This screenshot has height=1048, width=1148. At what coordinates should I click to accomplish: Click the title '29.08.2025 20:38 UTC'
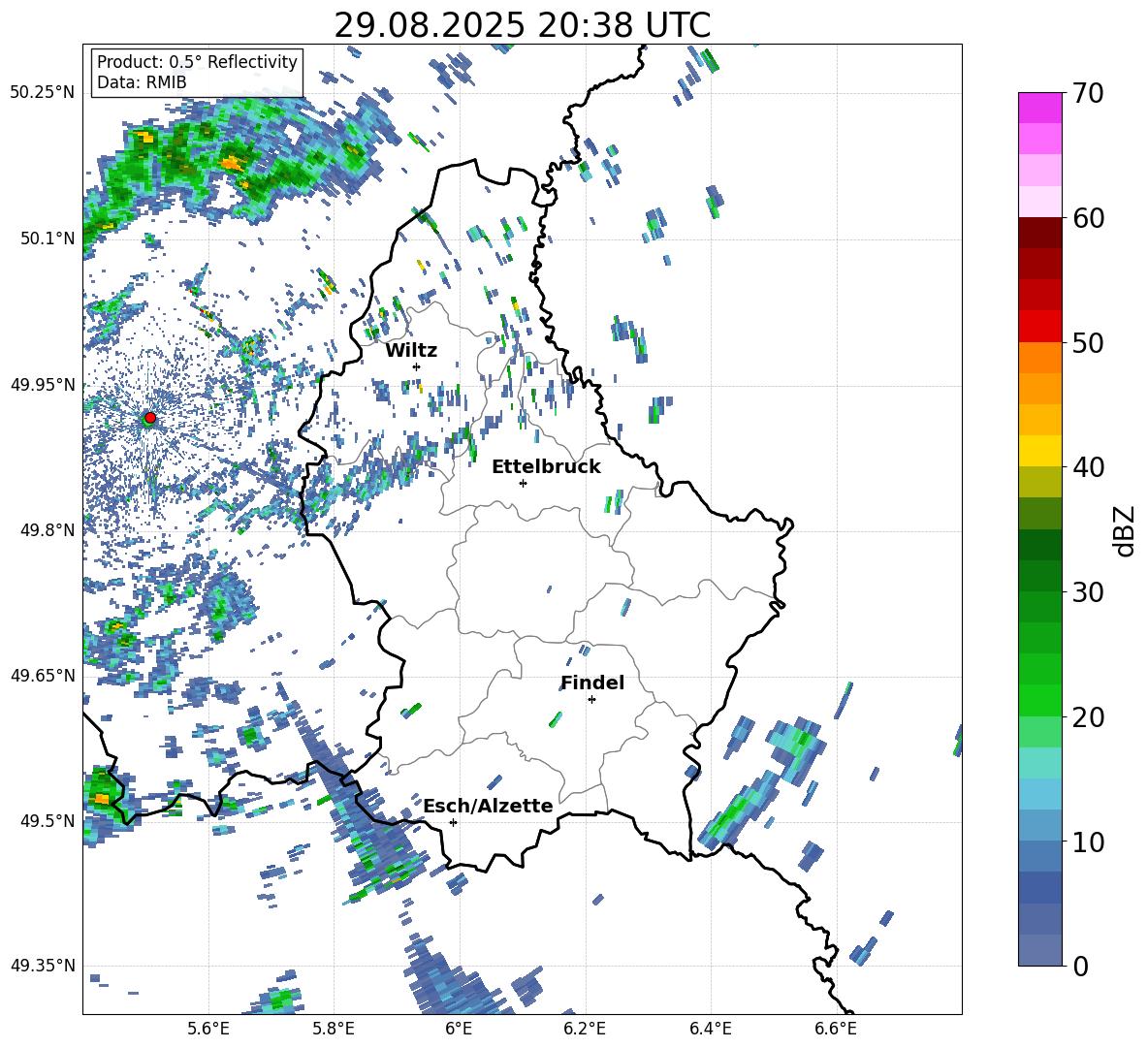[522, 25]
